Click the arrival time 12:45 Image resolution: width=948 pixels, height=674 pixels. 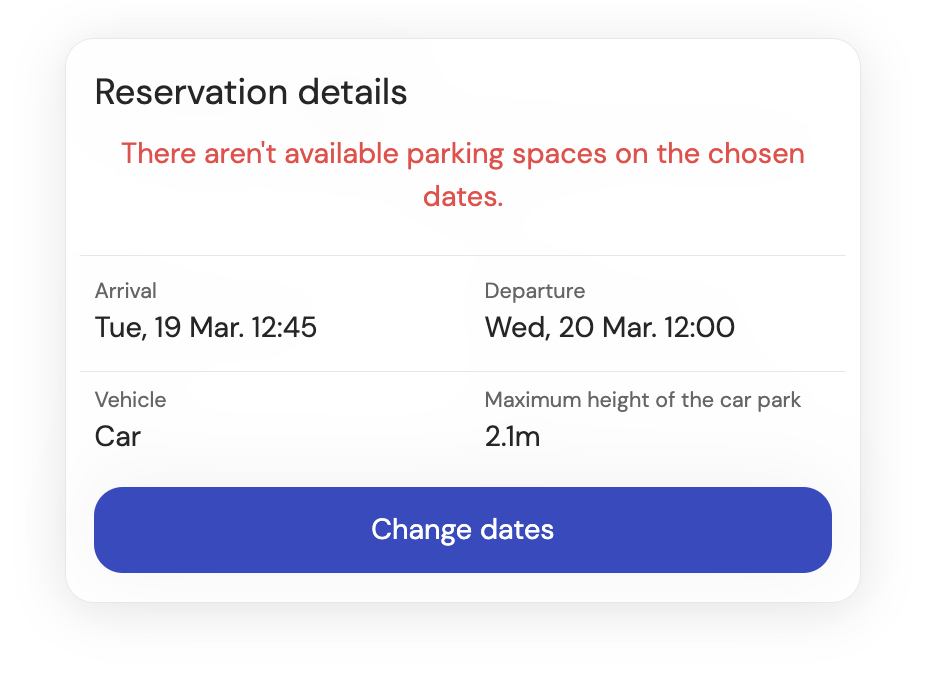[283, 327]
